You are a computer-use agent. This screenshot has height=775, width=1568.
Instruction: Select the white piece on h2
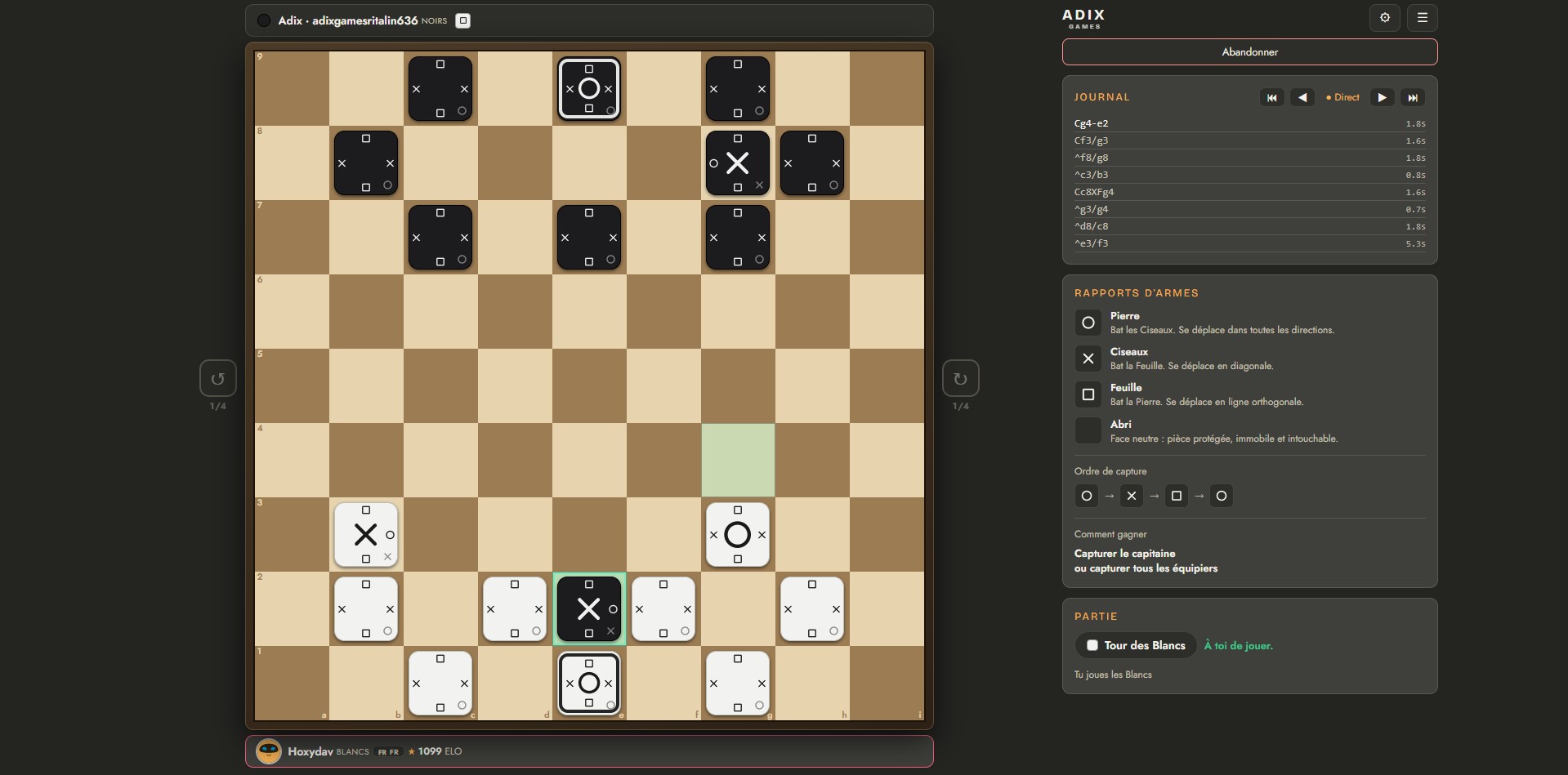point(812,609)
